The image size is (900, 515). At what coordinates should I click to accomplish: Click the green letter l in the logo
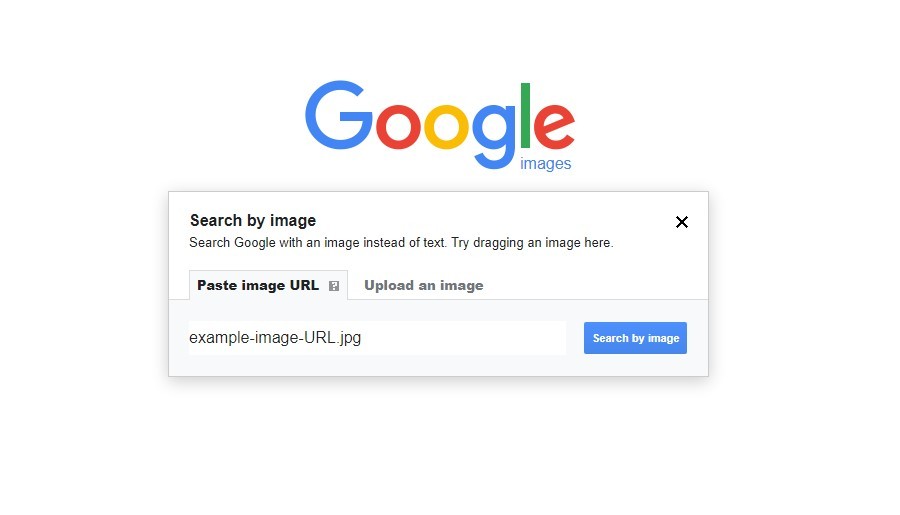click(524, 112)
